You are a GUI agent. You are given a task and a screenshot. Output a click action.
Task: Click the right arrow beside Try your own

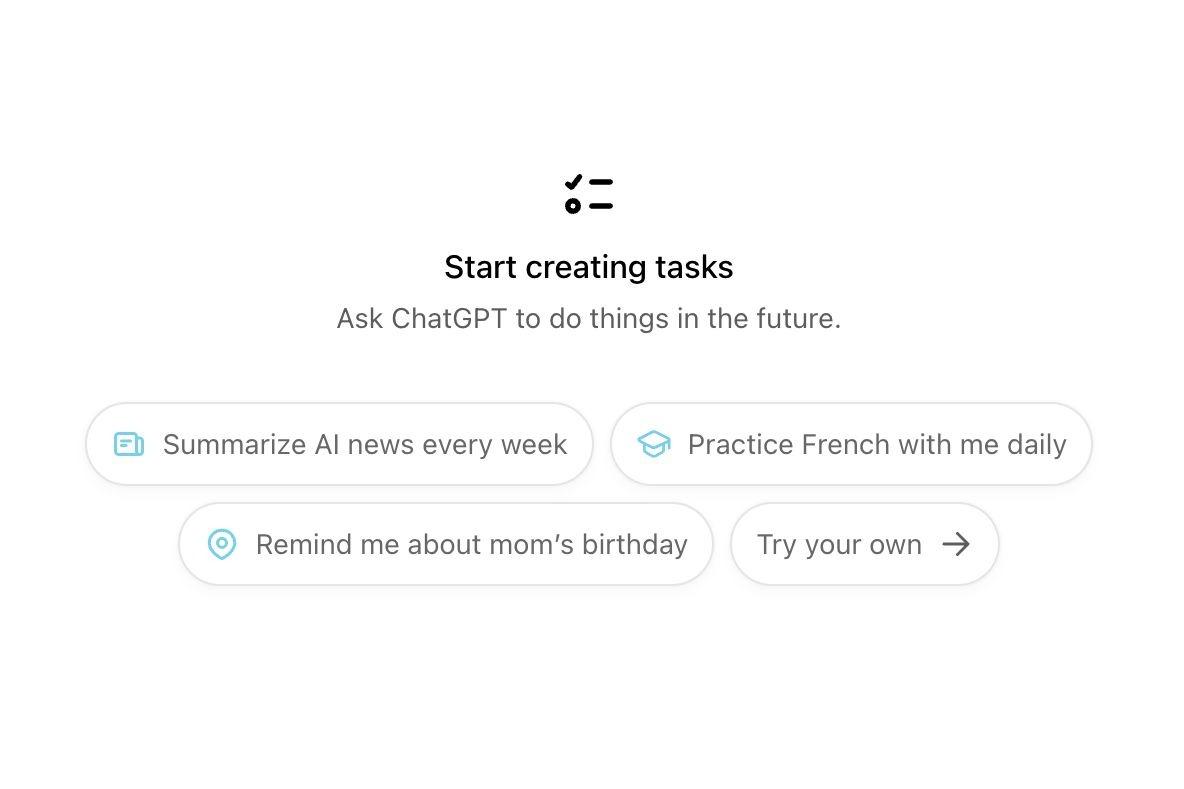pyautogui.click(x=956, y=544)
